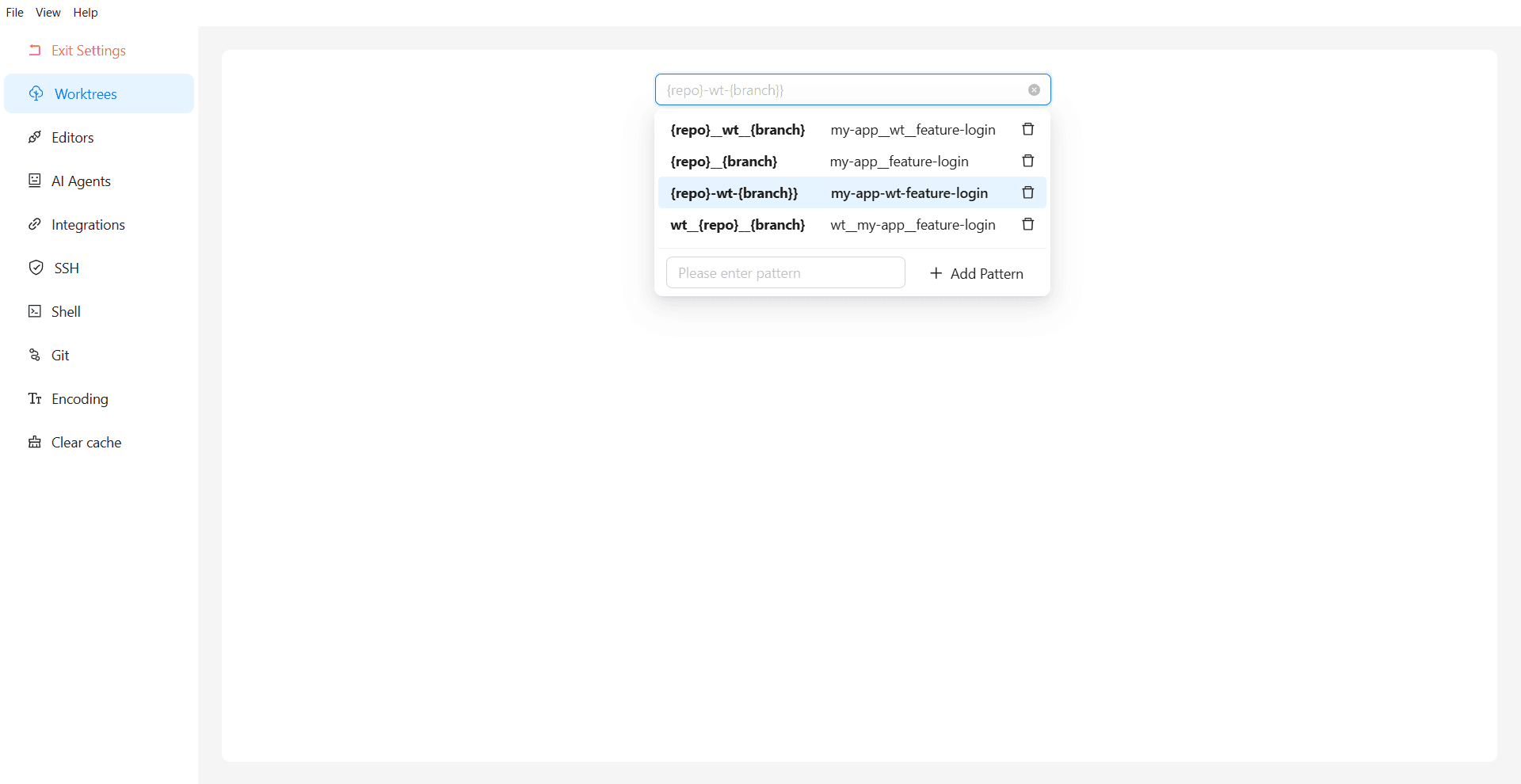
Task: Click the my-app__feature-login example text
Action: tap(899, 162)
